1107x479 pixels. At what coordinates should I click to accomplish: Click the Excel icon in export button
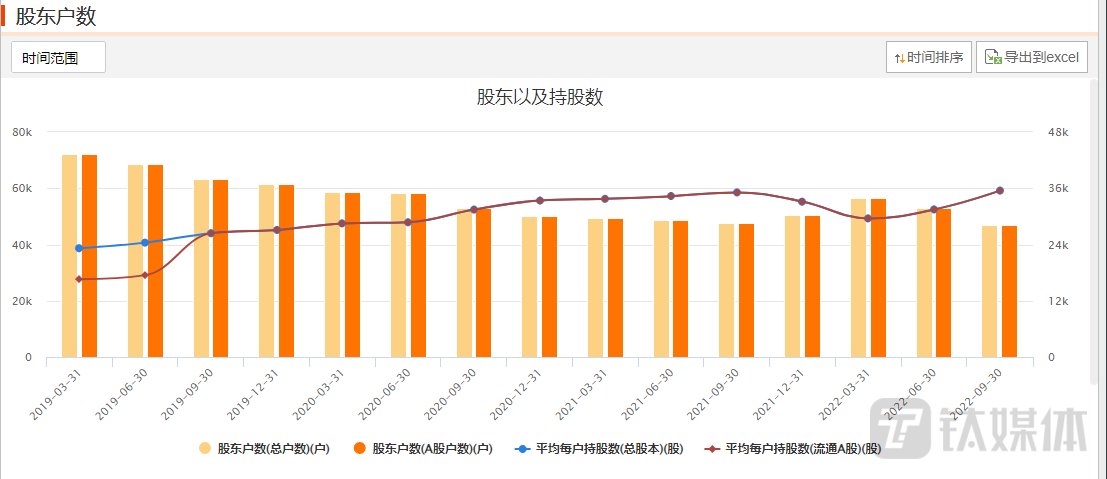[993, 57]
